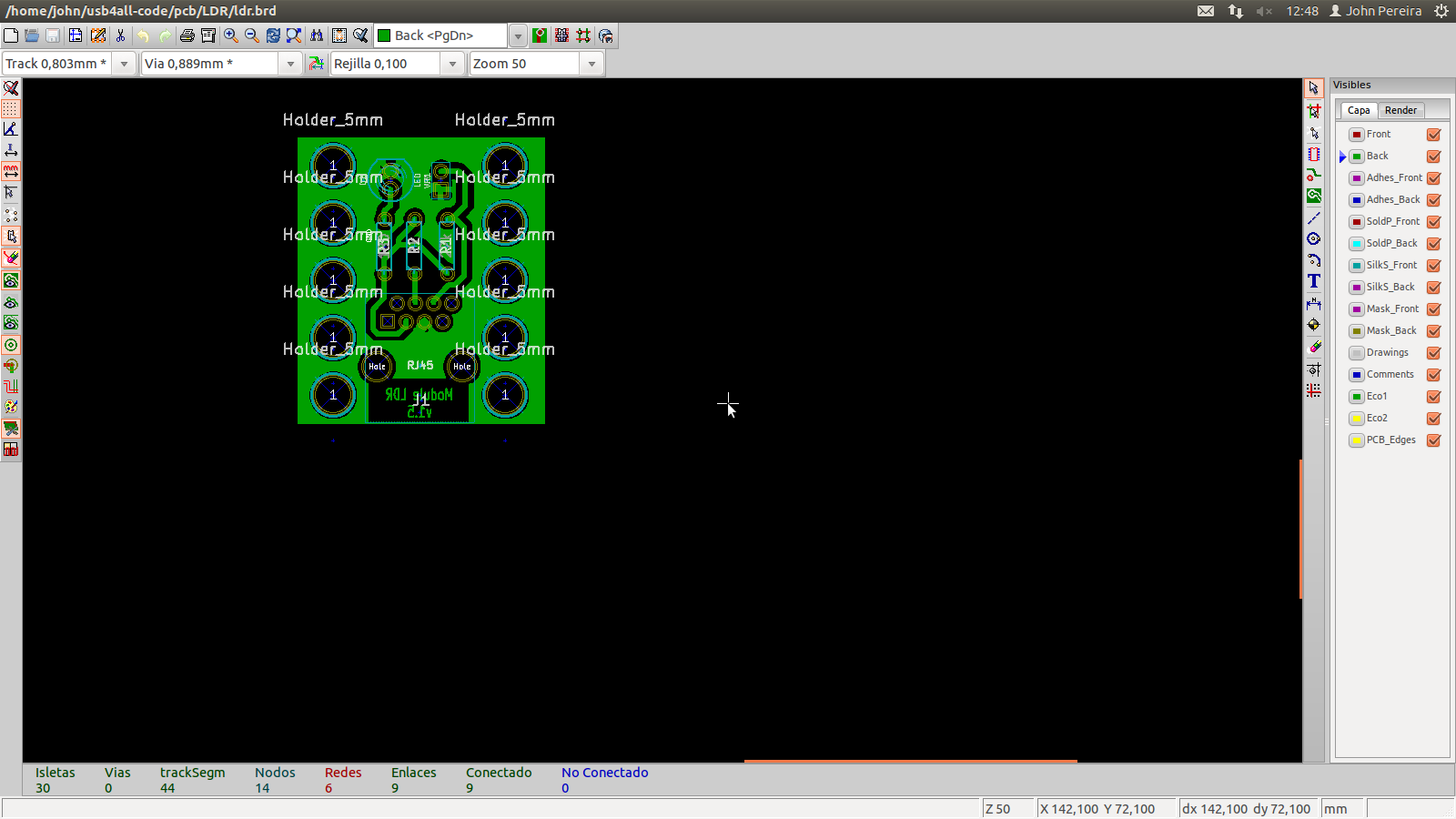Screen dimensions: 1456x819
Task: Click the No Conectado status label
Action: (605, 773)
